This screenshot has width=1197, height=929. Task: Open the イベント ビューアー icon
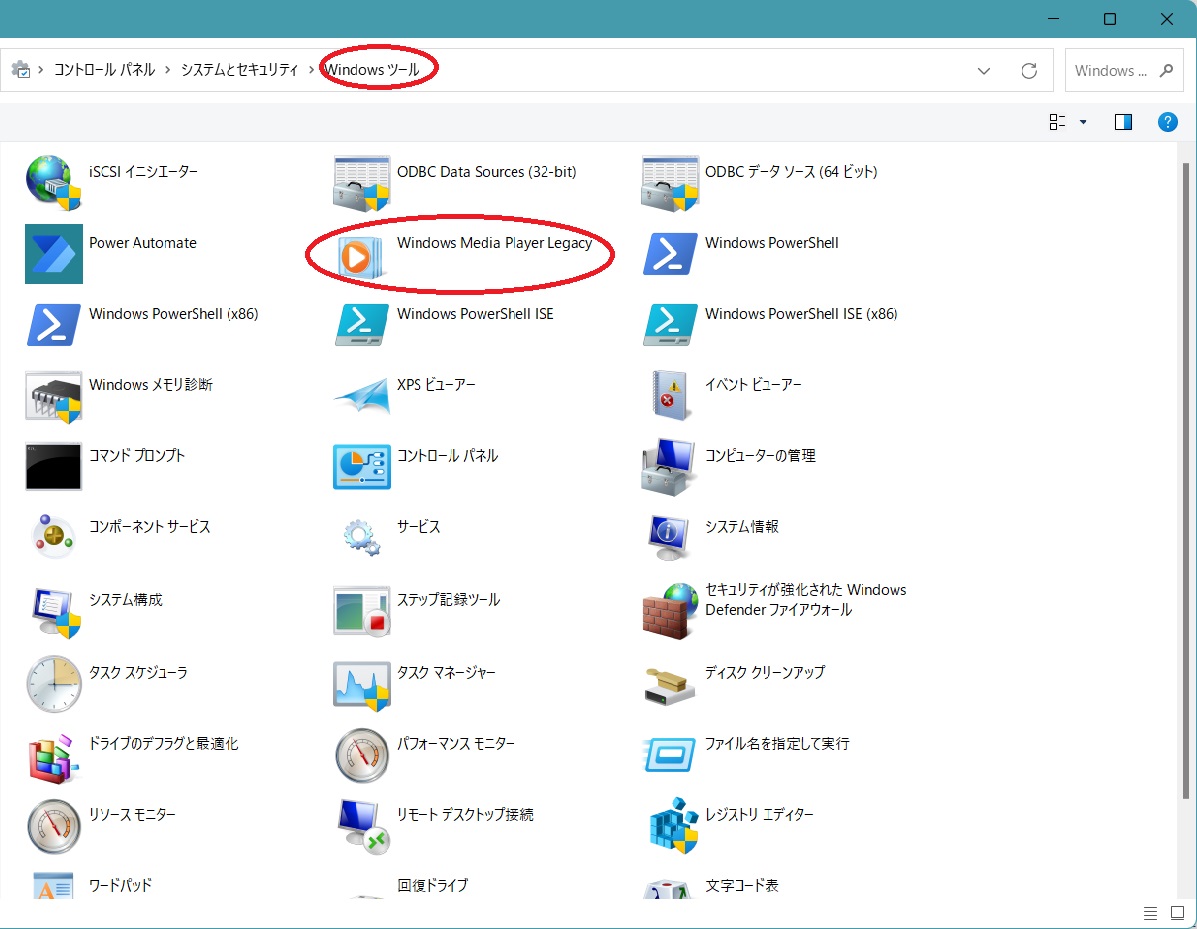tap(670, 396)
